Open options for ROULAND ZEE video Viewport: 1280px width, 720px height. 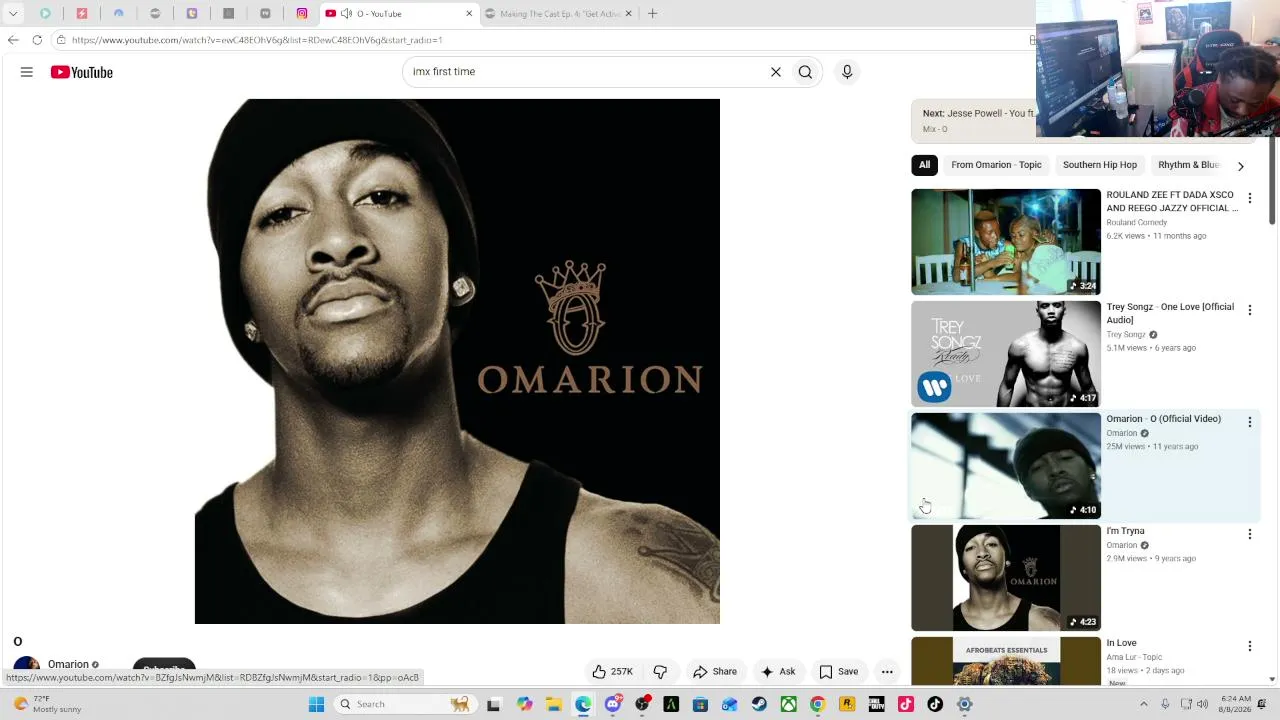tap(1249, 199)
